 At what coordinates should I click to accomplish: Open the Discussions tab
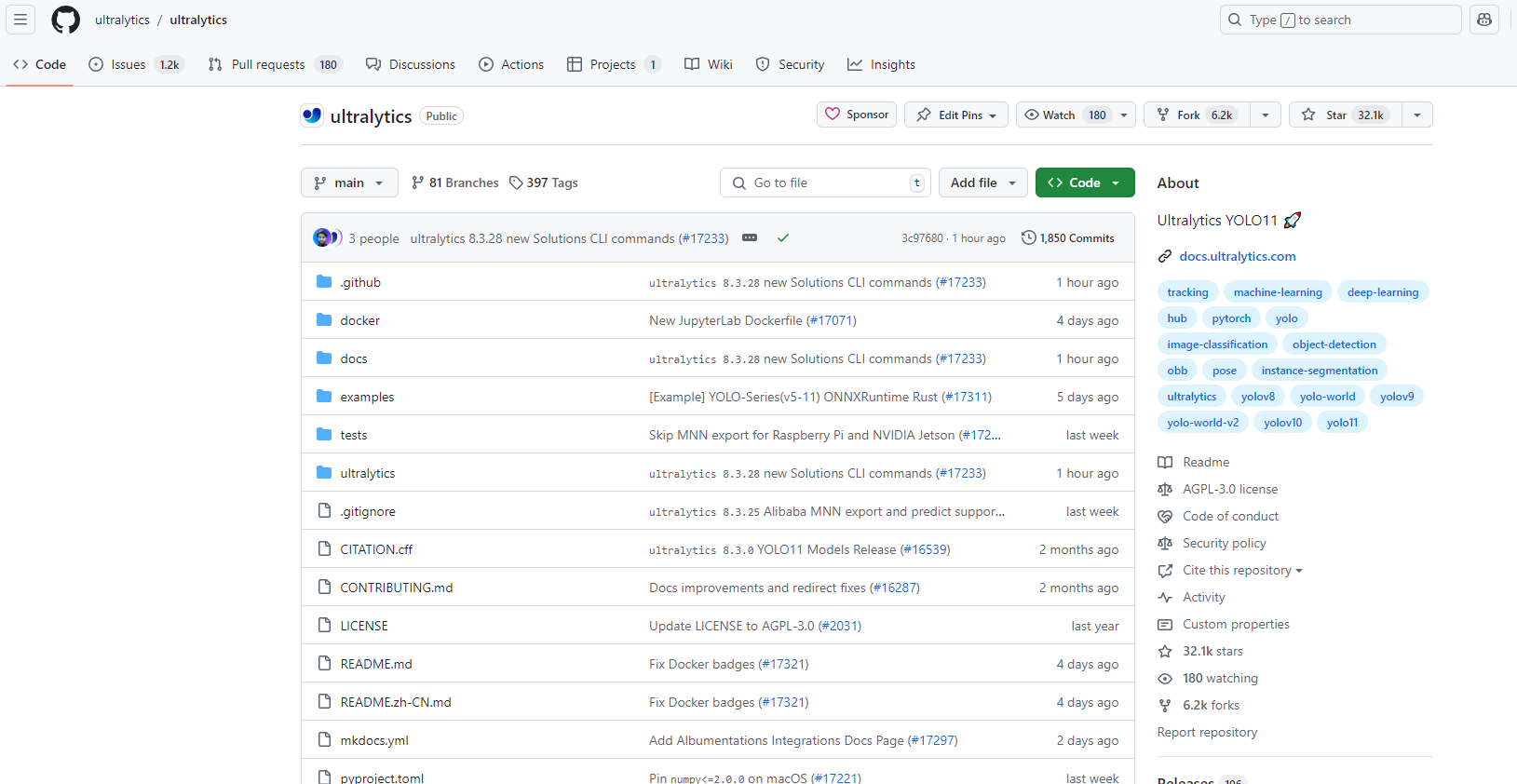tap(411, 64)
